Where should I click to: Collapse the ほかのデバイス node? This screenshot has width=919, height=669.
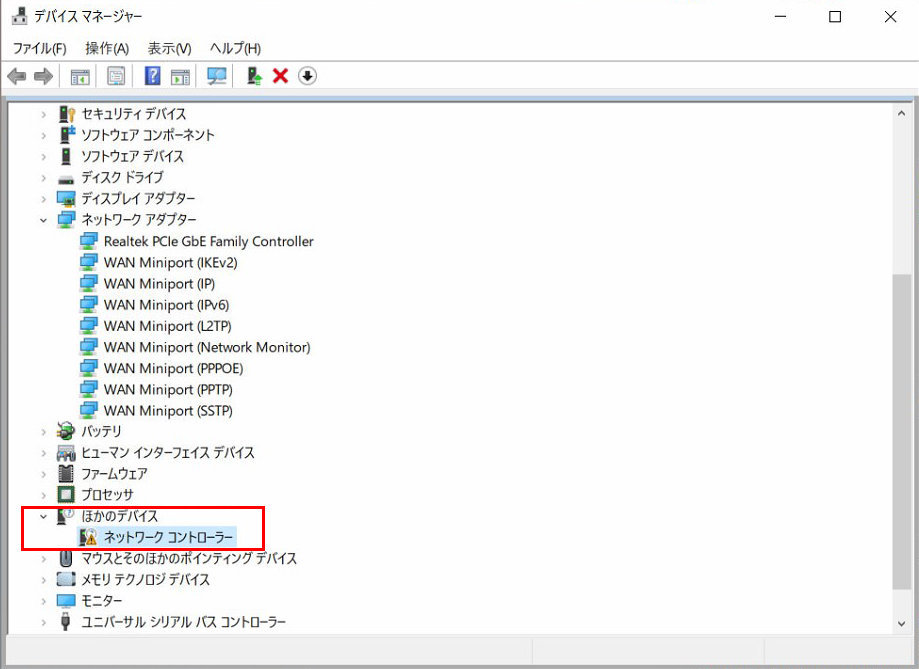pos(43,517)
